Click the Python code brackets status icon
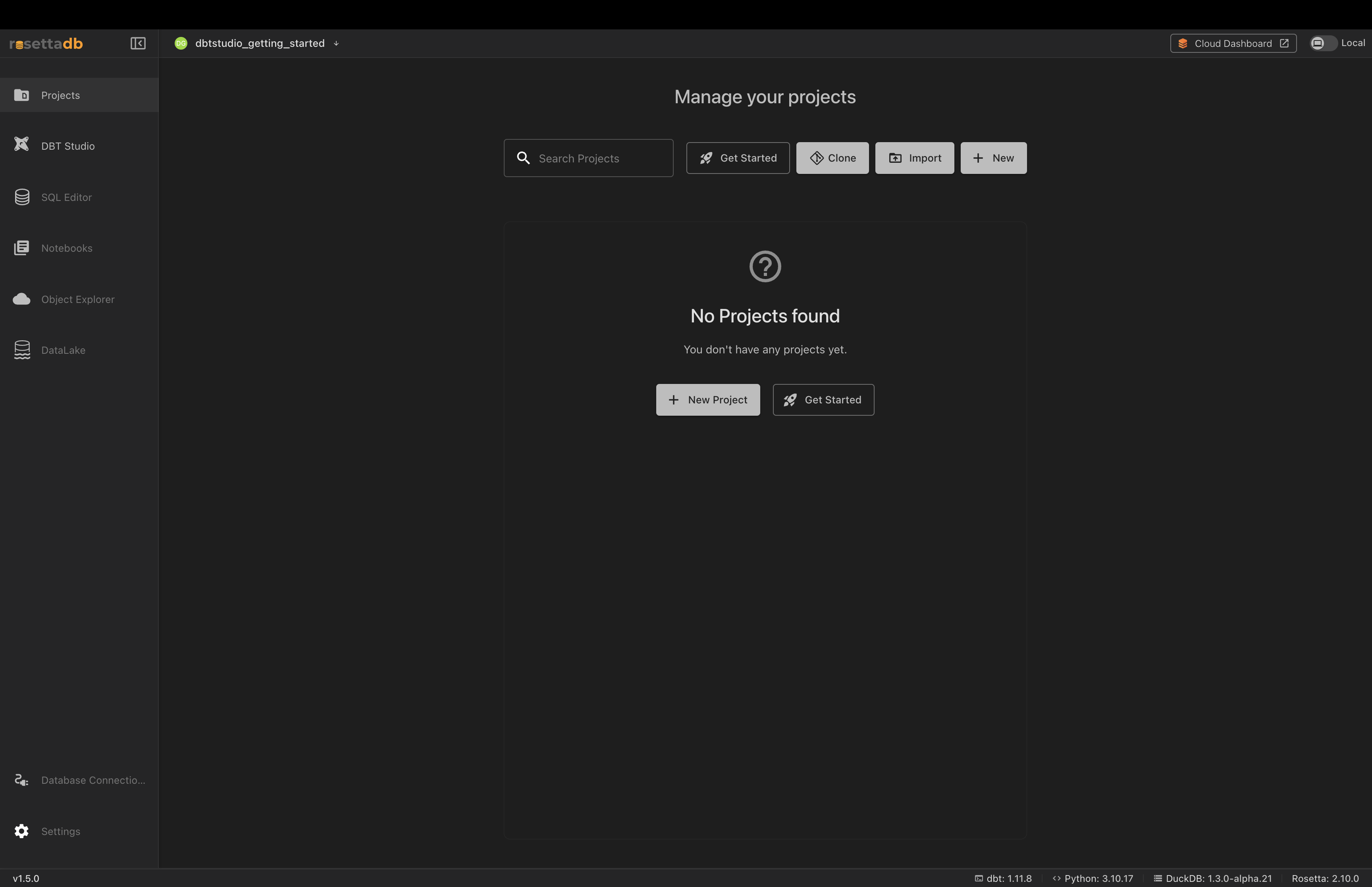 coord(1056,878)
